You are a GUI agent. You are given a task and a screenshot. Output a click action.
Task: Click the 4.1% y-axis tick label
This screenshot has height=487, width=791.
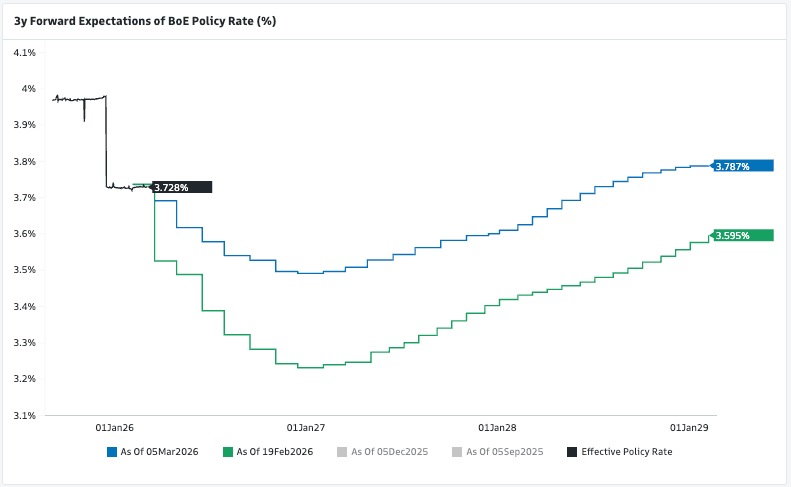[24, 52]
